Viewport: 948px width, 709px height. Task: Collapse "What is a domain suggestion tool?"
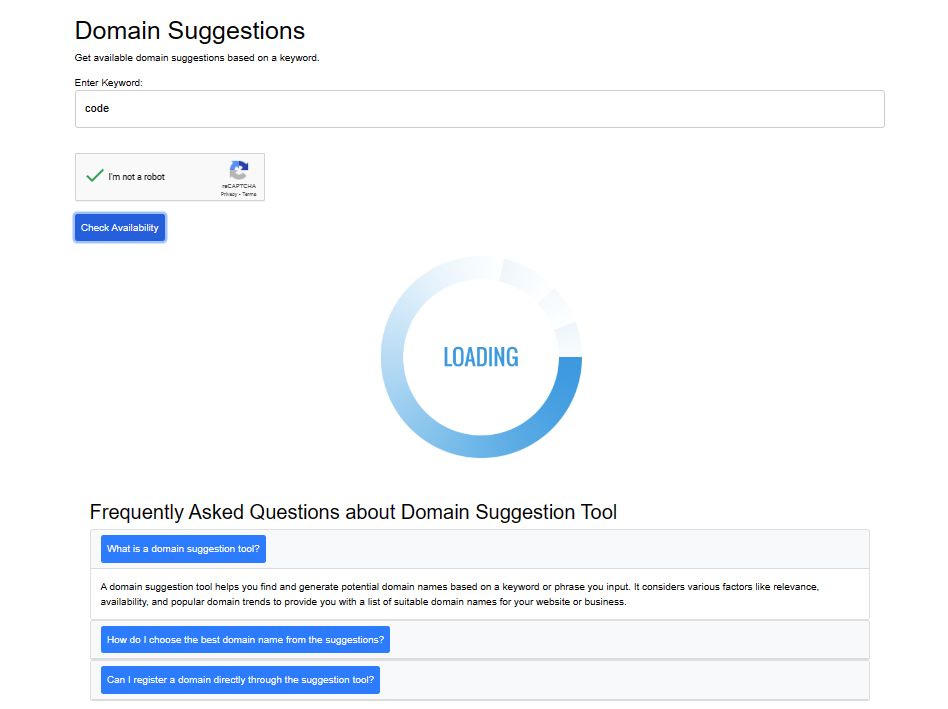coord(183,549)
